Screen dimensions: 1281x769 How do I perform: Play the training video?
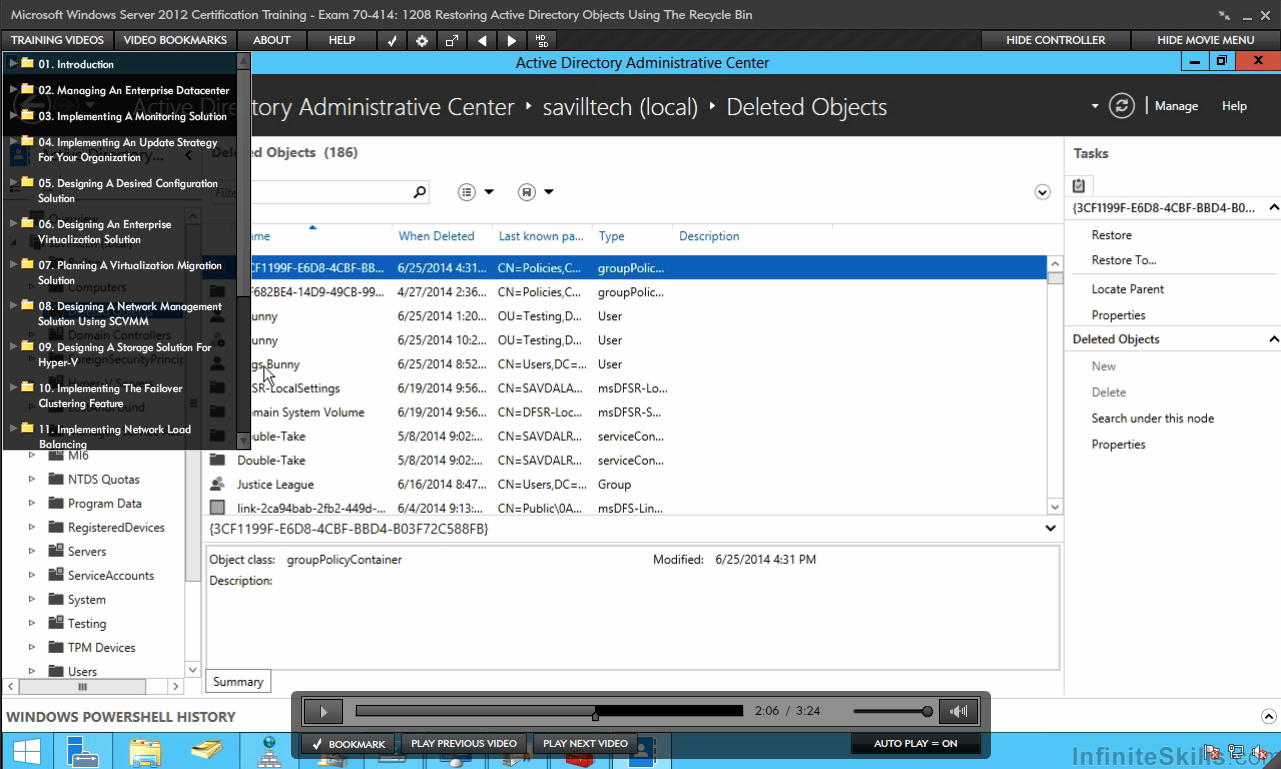point(323,712)
